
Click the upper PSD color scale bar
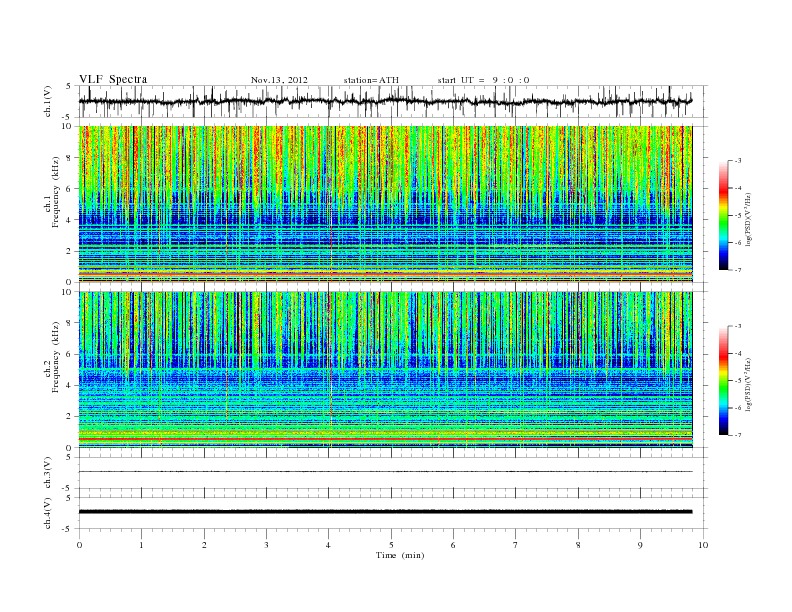coord(723,215)
